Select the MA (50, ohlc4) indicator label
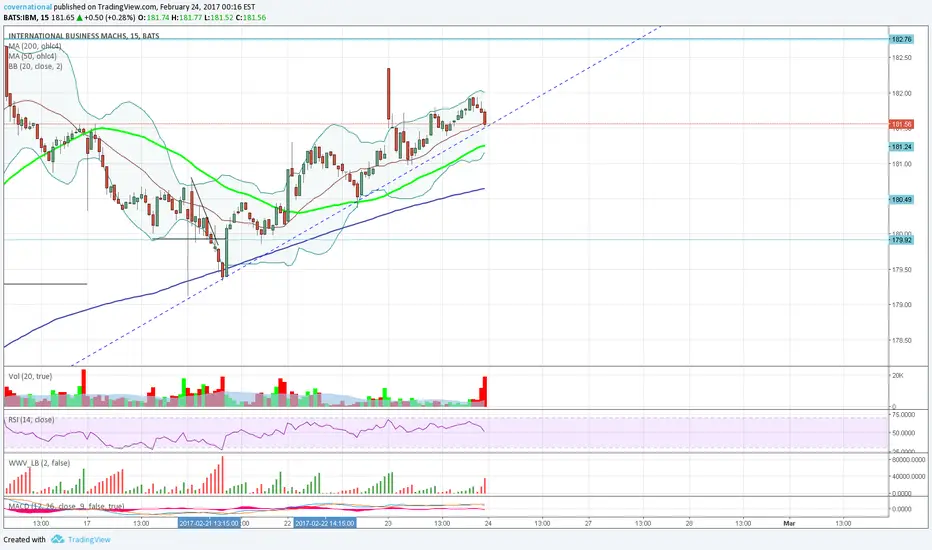Image resolution: width=932 pixels, height=550 pixels. tap(32, 56)
